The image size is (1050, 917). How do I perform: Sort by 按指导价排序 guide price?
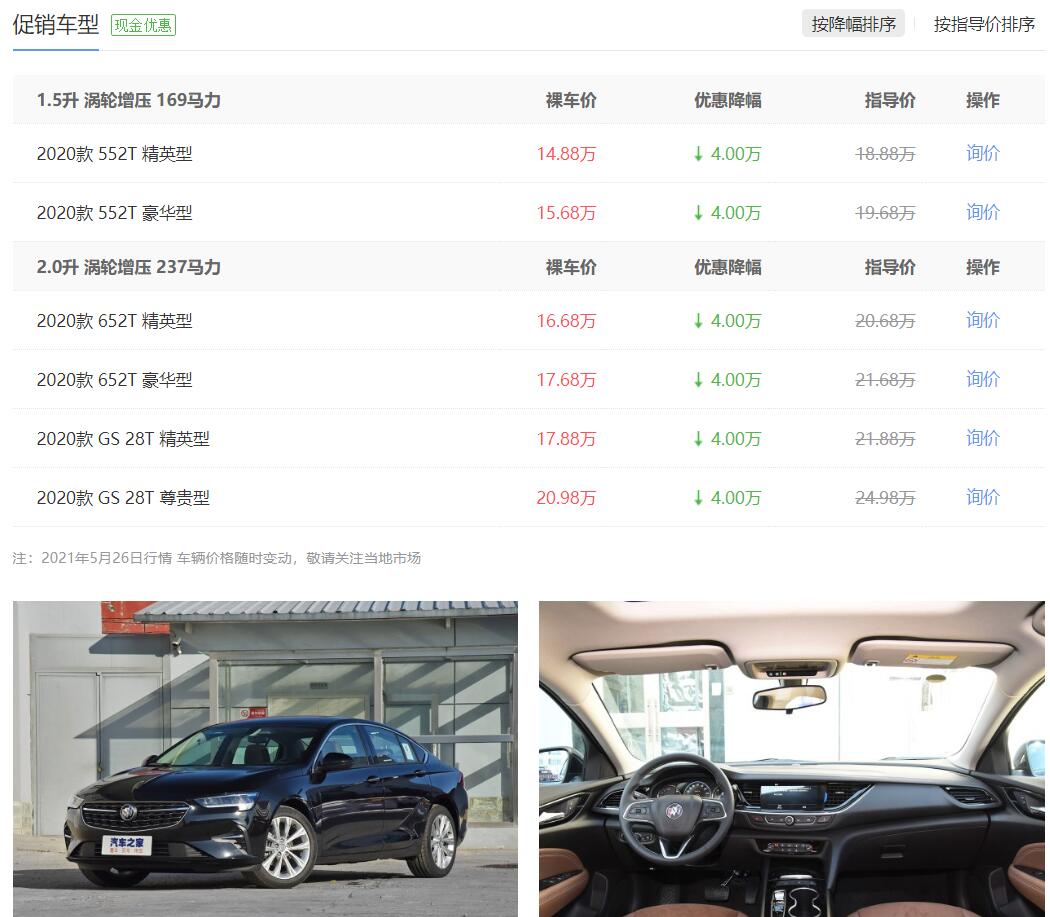click(984, 24)
